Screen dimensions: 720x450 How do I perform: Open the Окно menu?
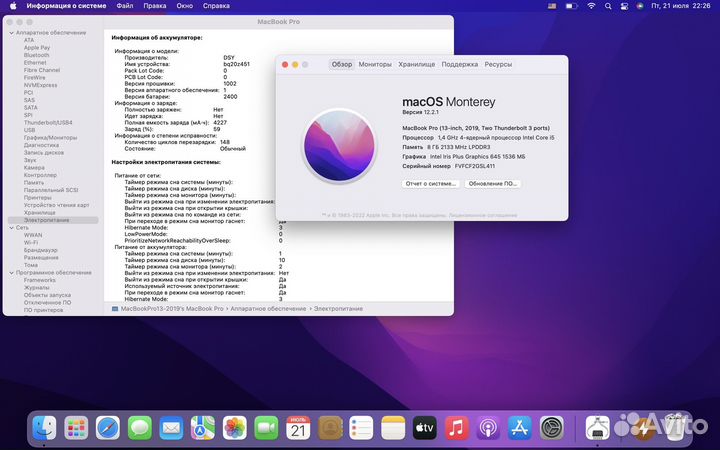(184, 6)
